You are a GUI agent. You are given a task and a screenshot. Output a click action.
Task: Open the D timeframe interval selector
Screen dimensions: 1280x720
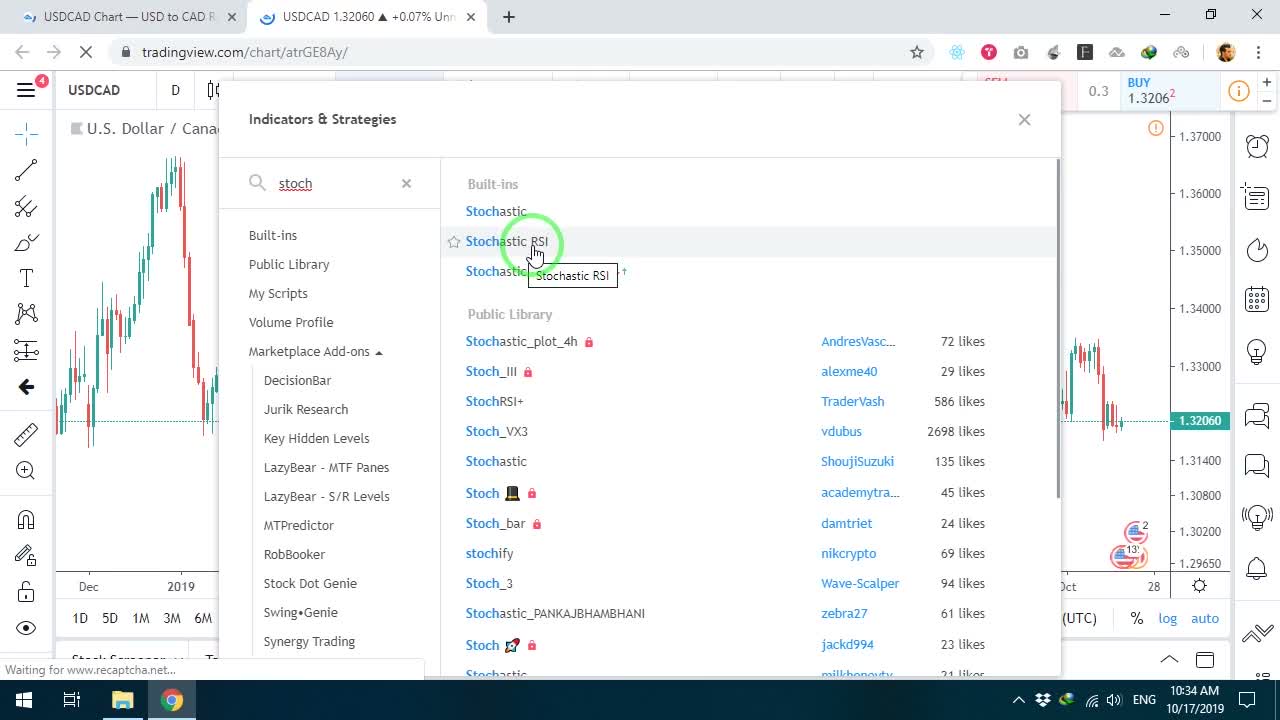tap(175, 90)
